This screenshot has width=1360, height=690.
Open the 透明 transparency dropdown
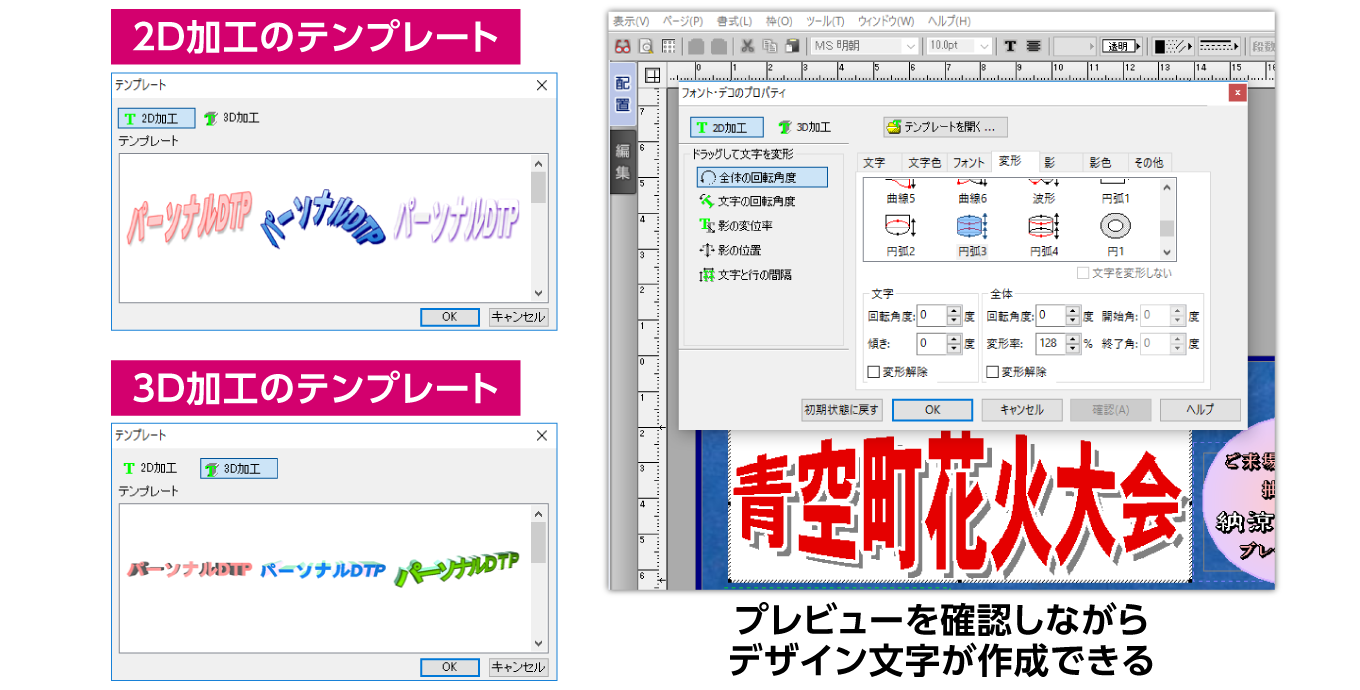(1118, 44)
